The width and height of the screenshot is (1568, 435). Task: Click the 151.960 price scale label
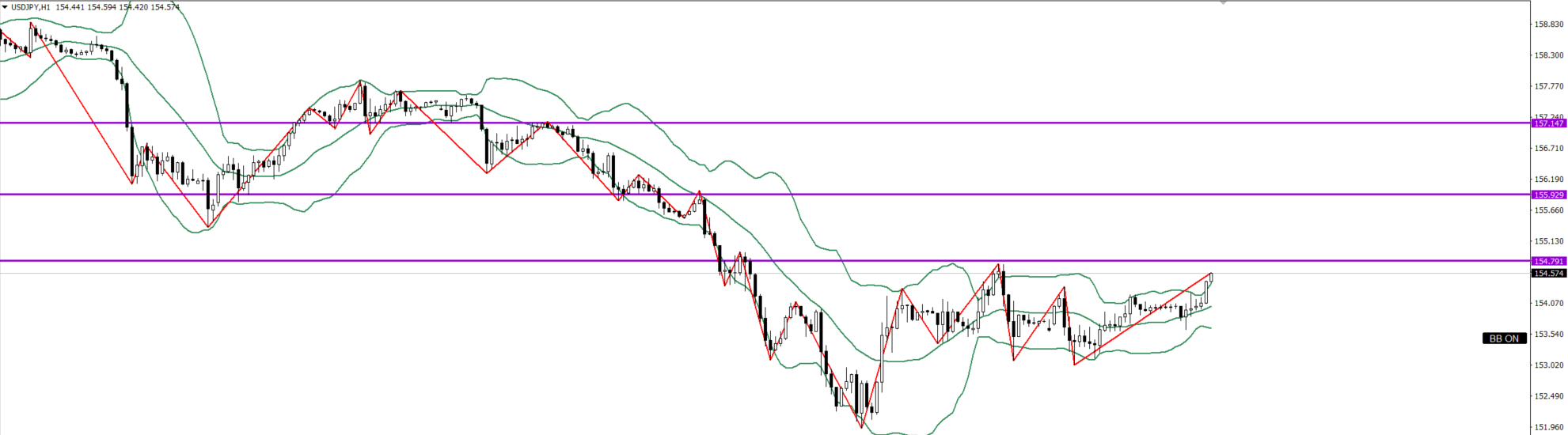click(1548, 427)
